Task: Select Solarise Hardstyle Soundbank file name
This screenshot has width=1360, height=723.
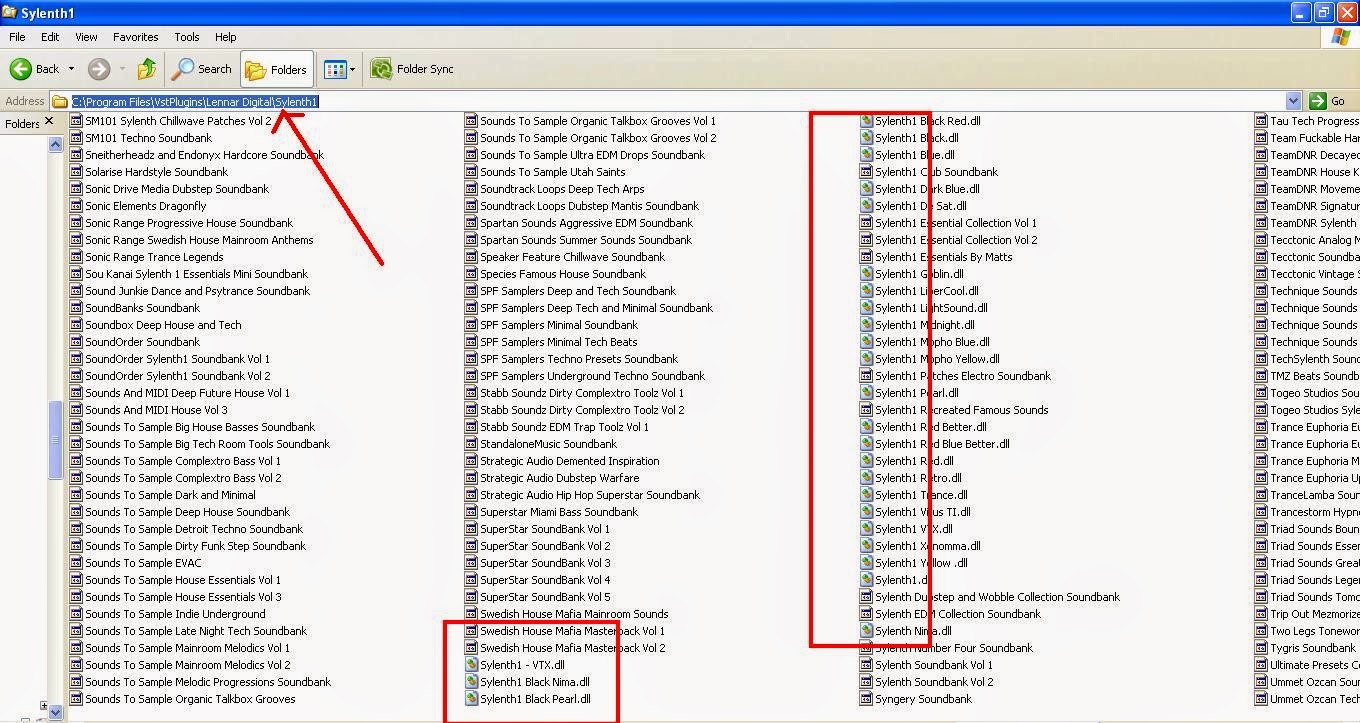Action: pos(156,172)
